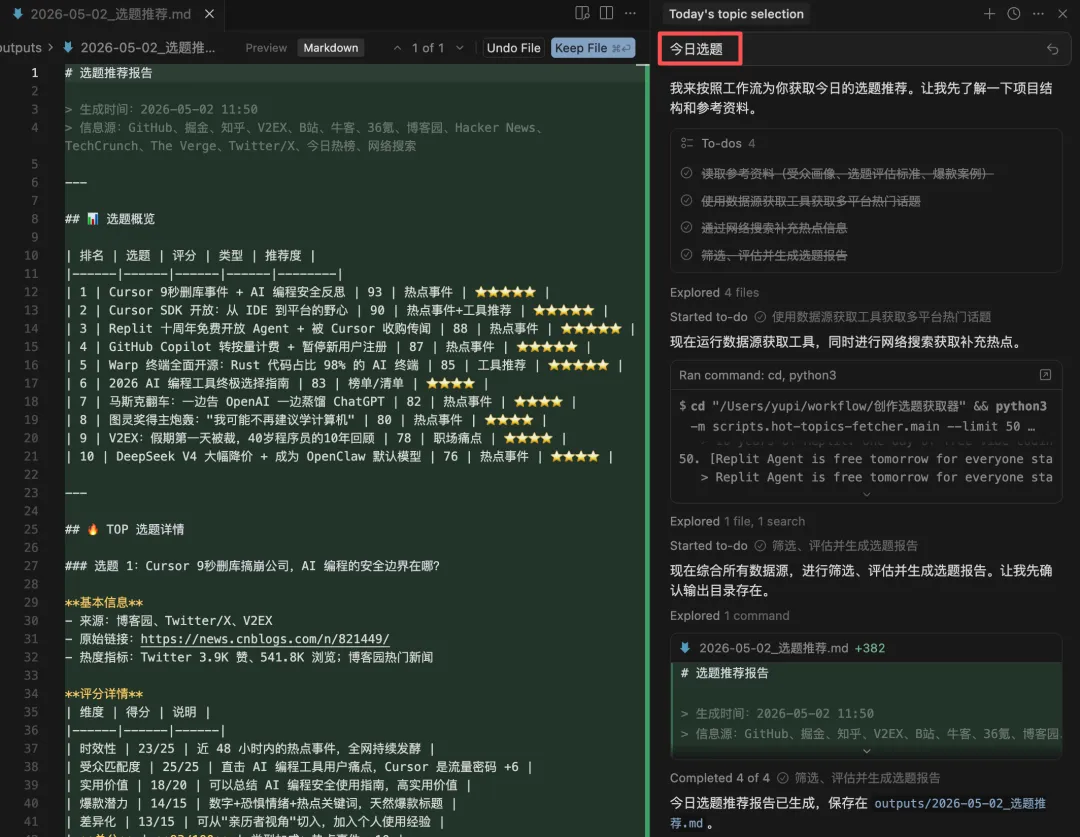Screen dimensions: 1080x837
Task: Open chat history clock icon
Action: [x=1014, y=14]
